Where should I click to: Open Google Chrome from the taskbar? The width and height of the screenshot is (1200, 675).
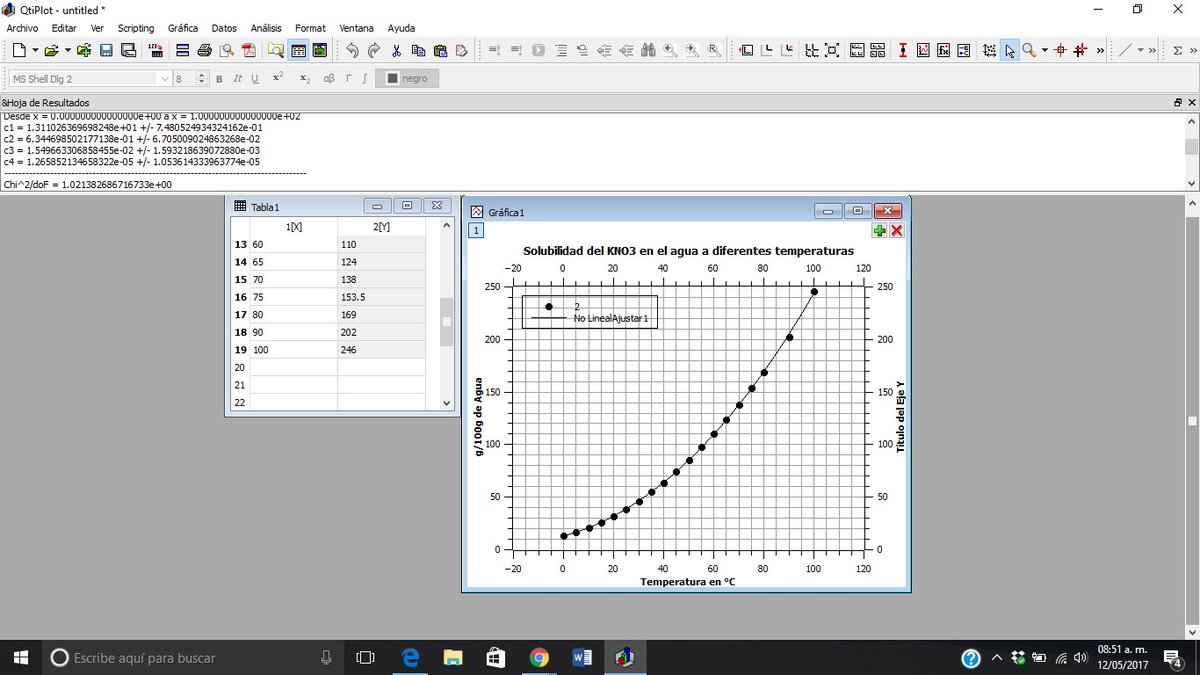tap(539, 658)
